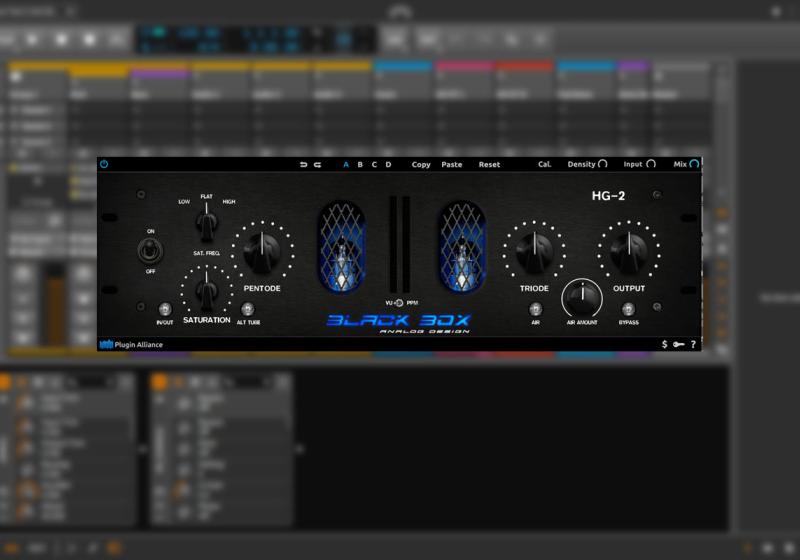Click the Copy button
This screenshot has height=560, width=800.
click(x=421, y=164)
